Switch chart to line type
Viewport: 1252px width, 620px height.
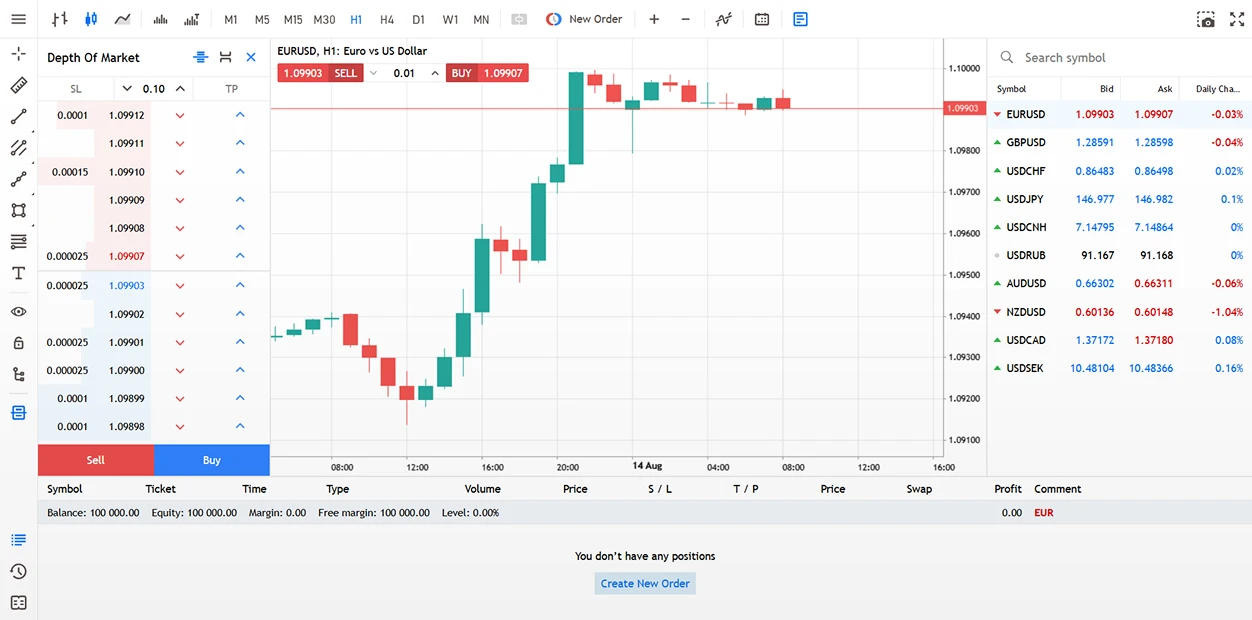click(122, 19)
